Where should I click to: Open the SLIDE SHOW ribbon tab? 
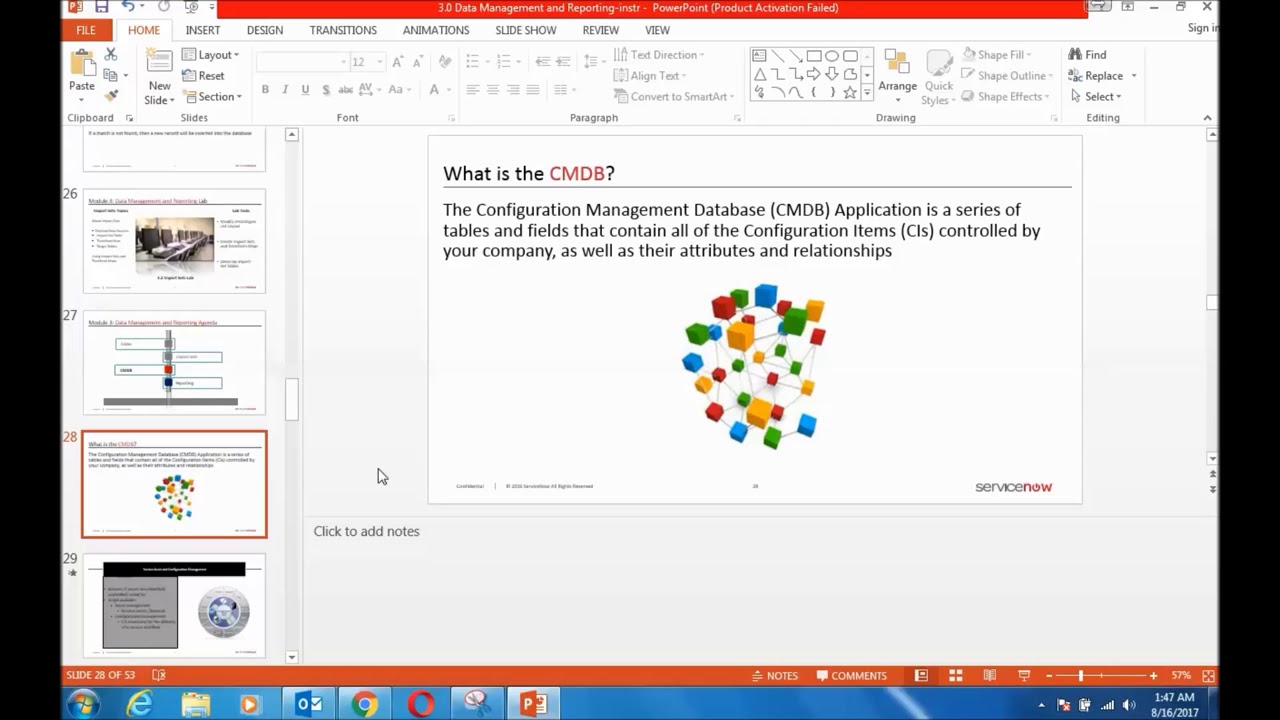tap(526, 30)
